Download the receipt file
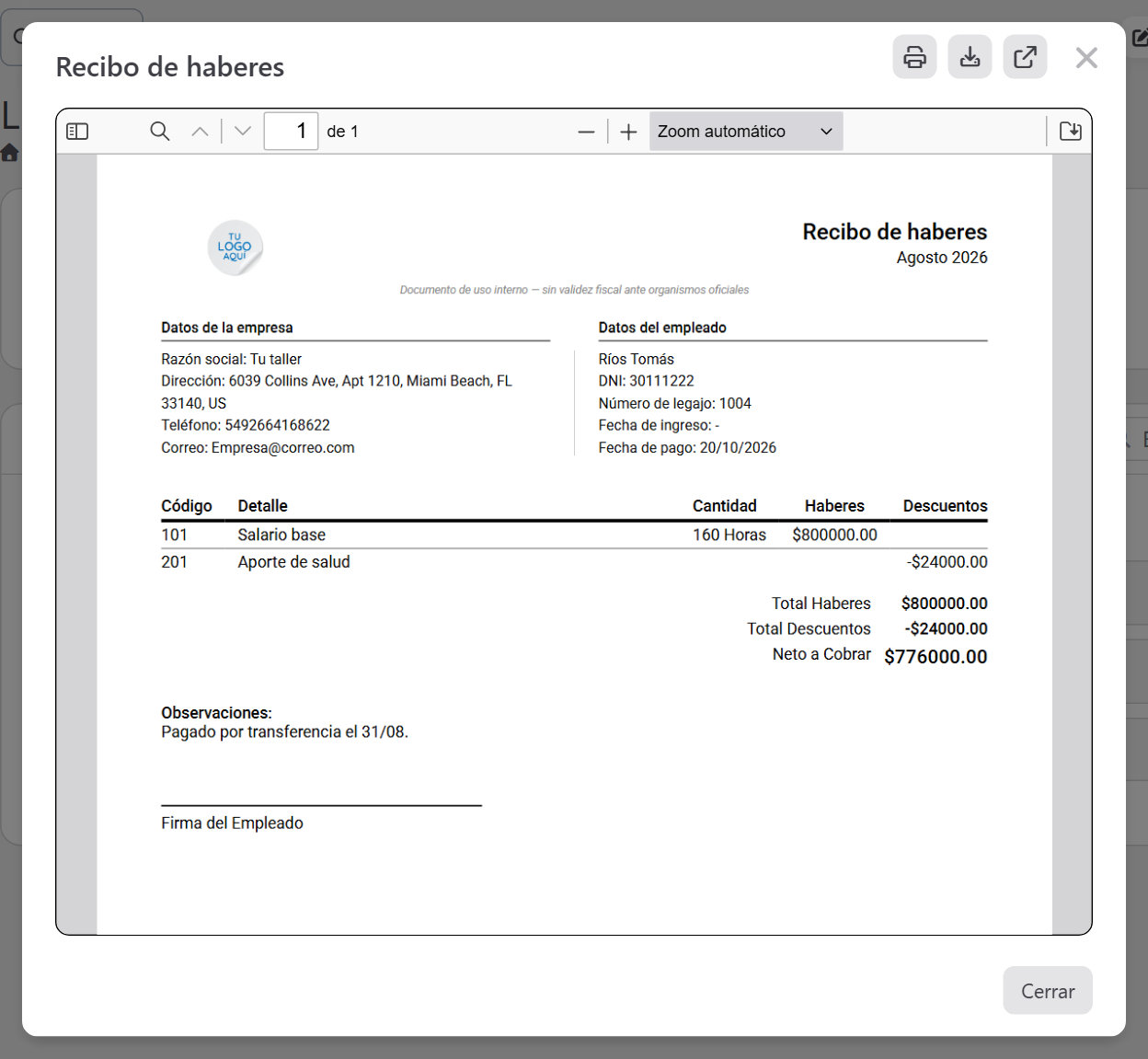Screen dimensions: 1148x1059 970,57
